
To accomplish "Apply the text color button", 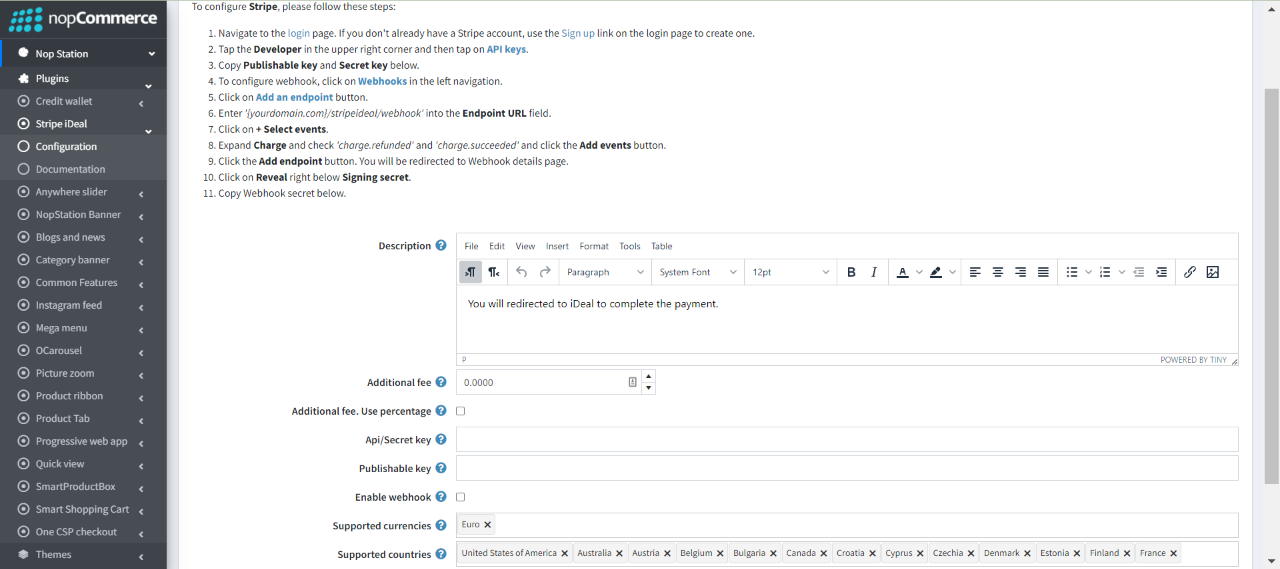I will click(x=903, y=272).
